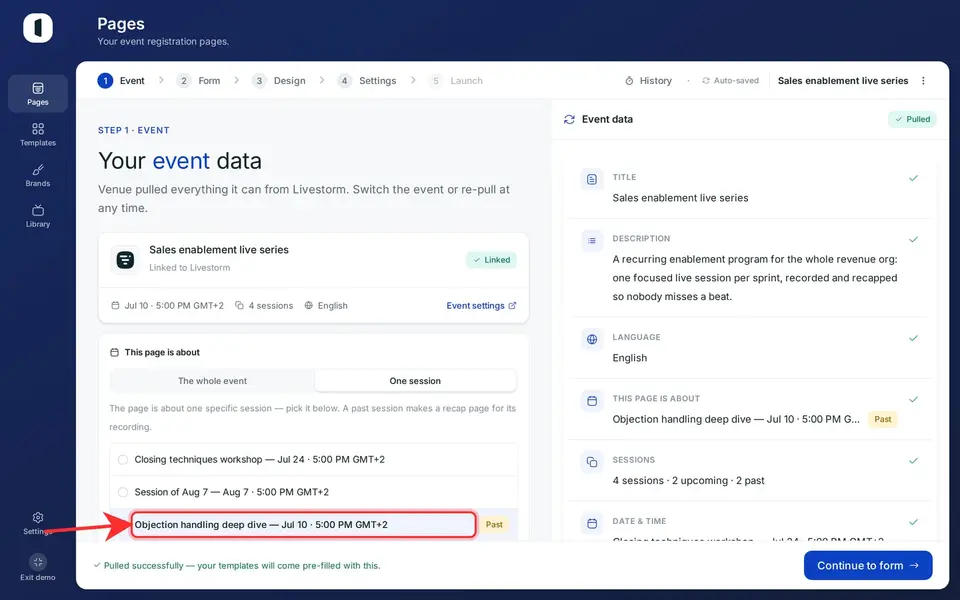This screenshot has width=960, height=600.
Task: Click the green check next to Sessions
Action: point(913,460)
